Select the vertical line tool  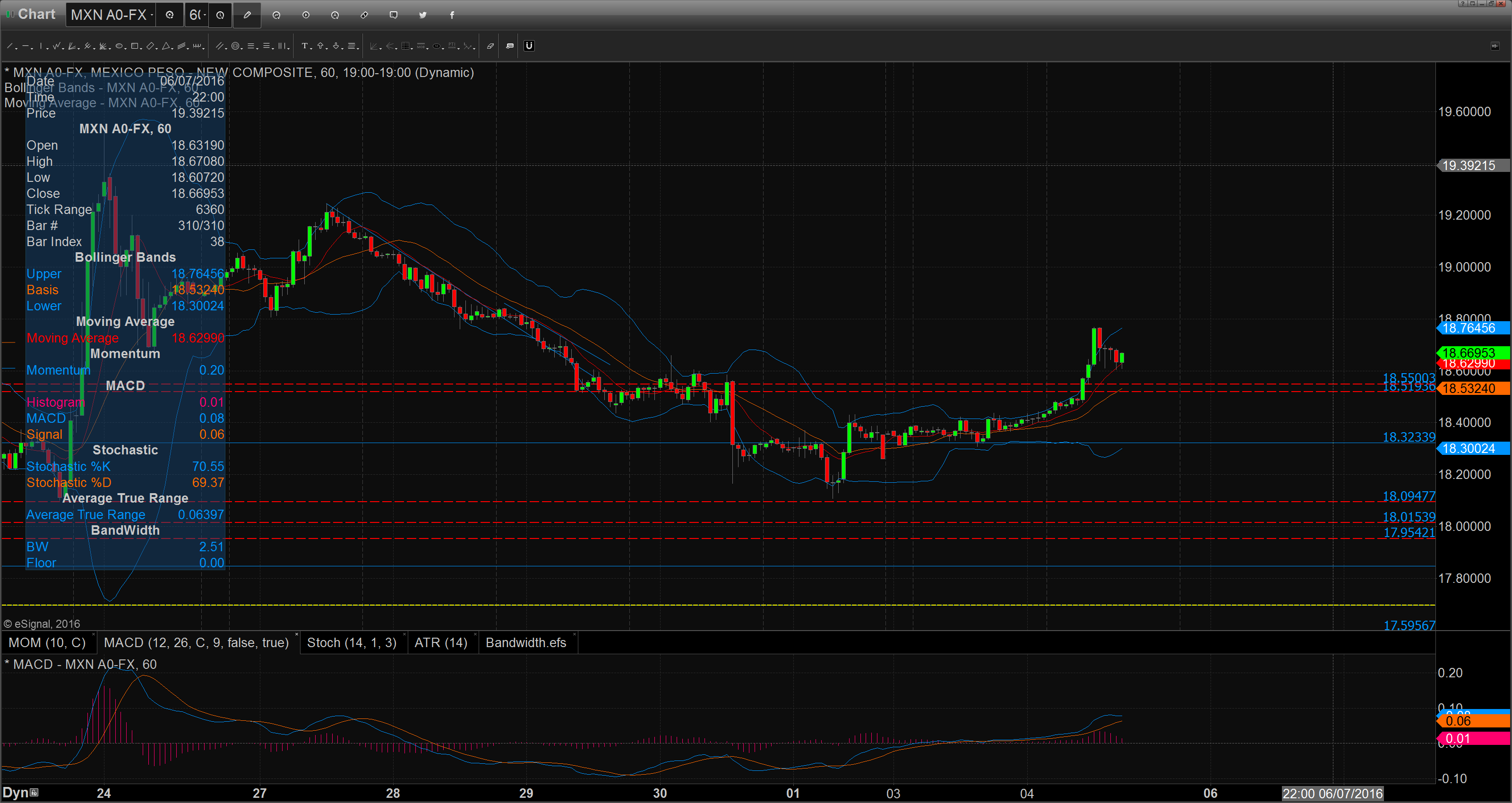click(41, 46)
